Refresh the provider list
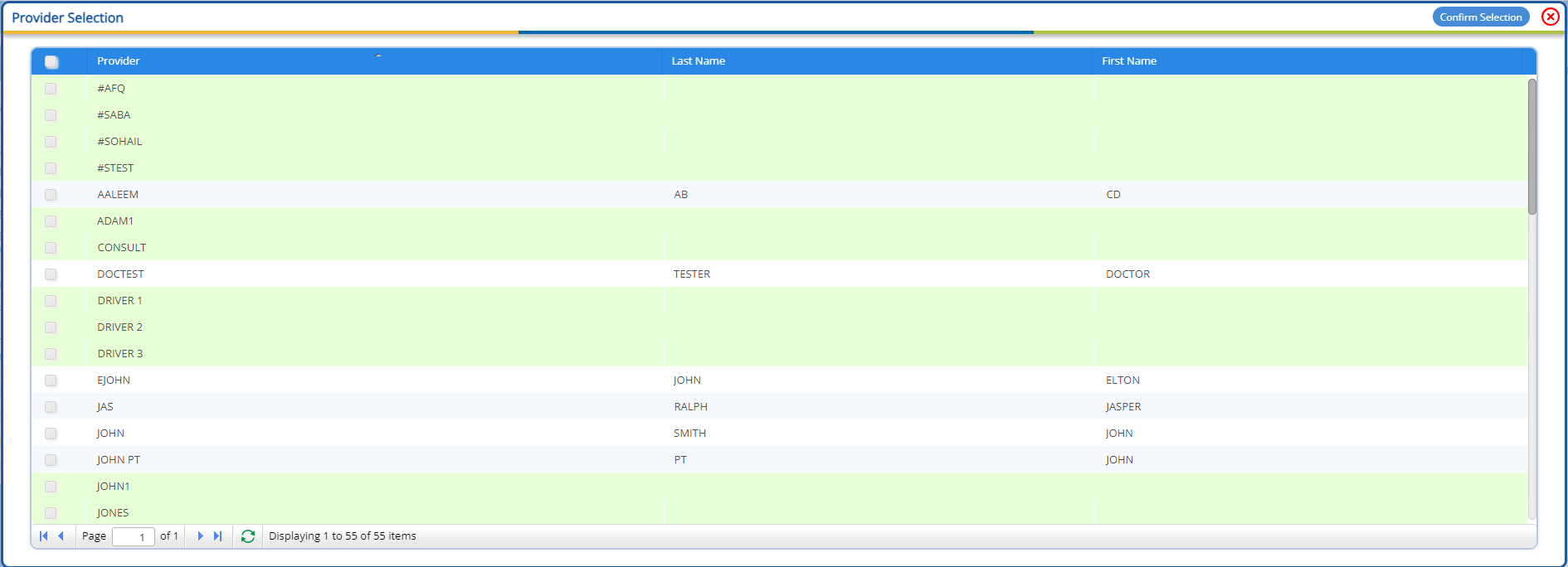This screenshot has height=567, width=1568. (248, 536)
